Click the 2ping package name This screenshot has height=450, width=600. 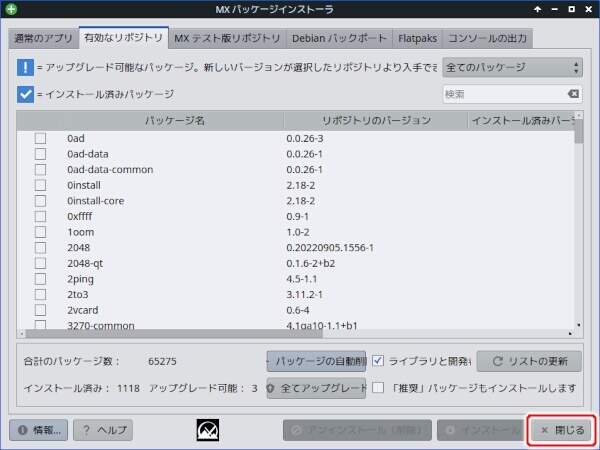[80, 279]
